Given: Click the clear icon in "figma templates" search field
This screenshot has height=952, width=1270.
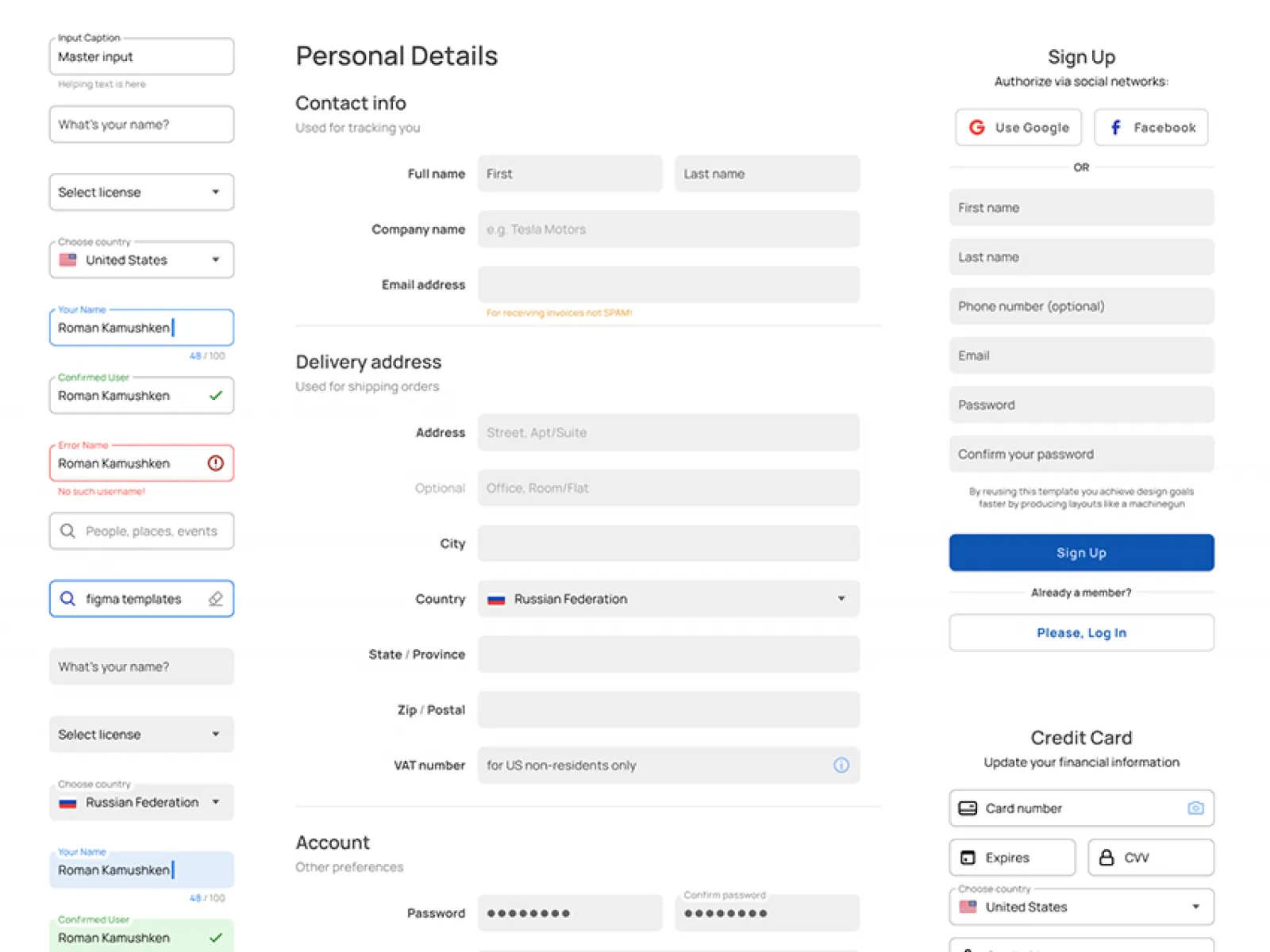Looking at the screenshot, I should (215, 599).
